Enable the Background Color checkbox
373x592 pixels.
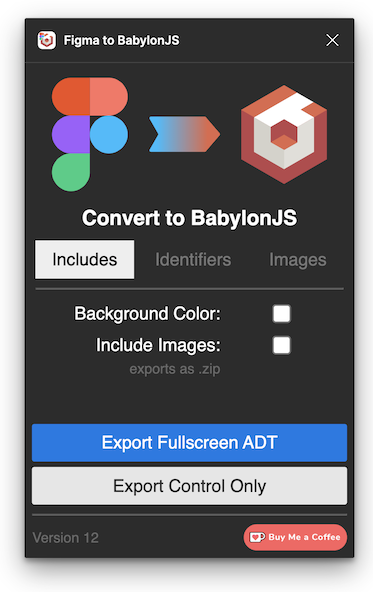click(x=282, y=314)
